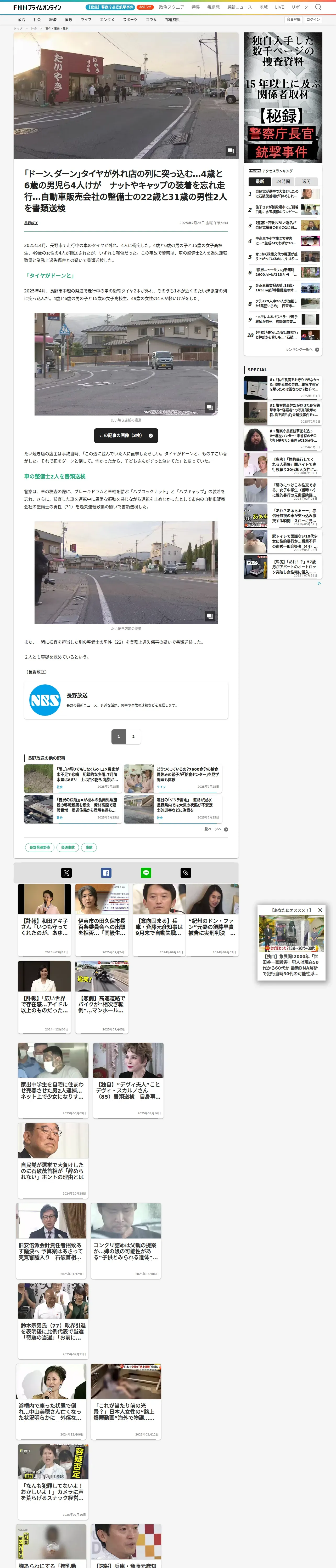Open the 警察庁長官銃撃事件 sidebar banner
This screenshot has height=1568, width=336.
(x=283, y=97)
